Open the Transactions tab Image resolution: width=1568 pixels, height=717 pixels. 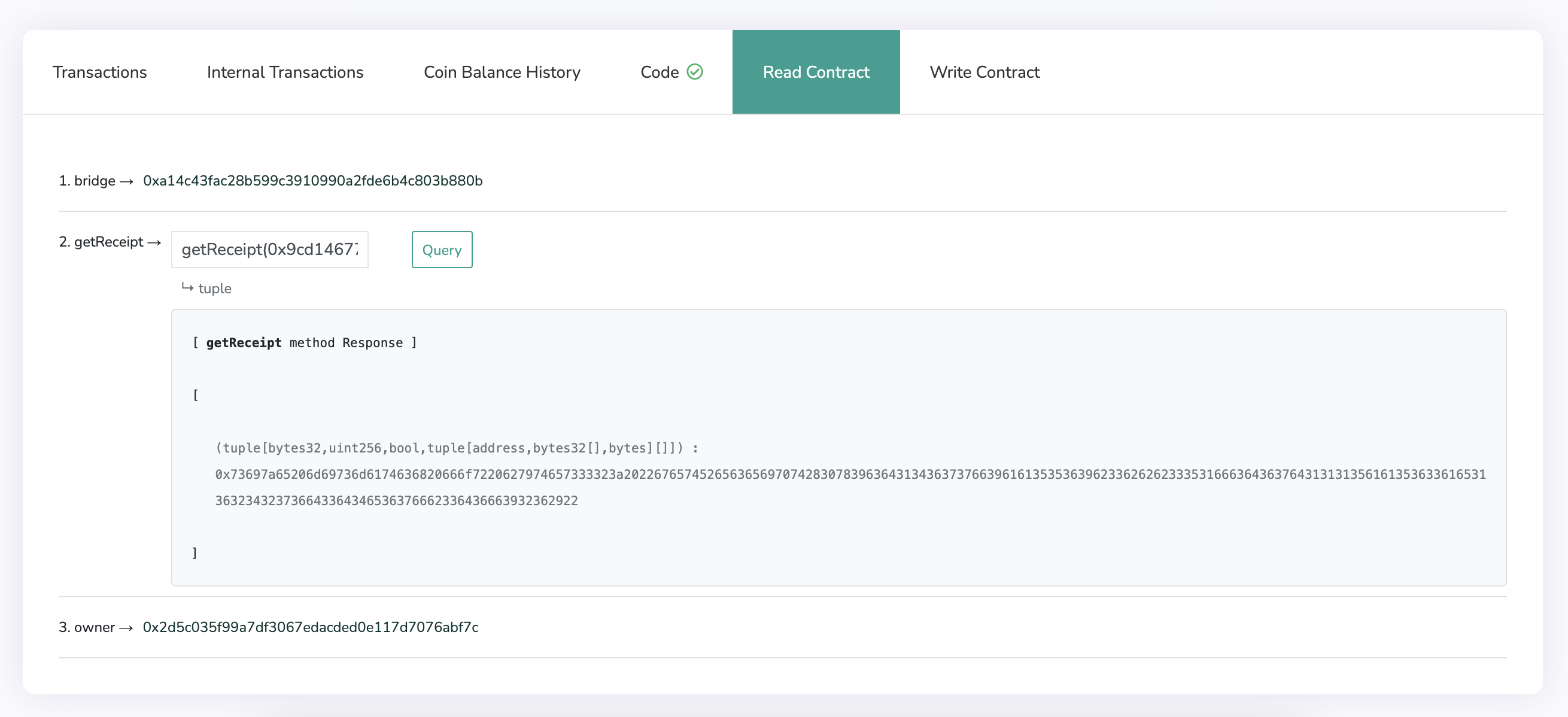tap(100, 72)
